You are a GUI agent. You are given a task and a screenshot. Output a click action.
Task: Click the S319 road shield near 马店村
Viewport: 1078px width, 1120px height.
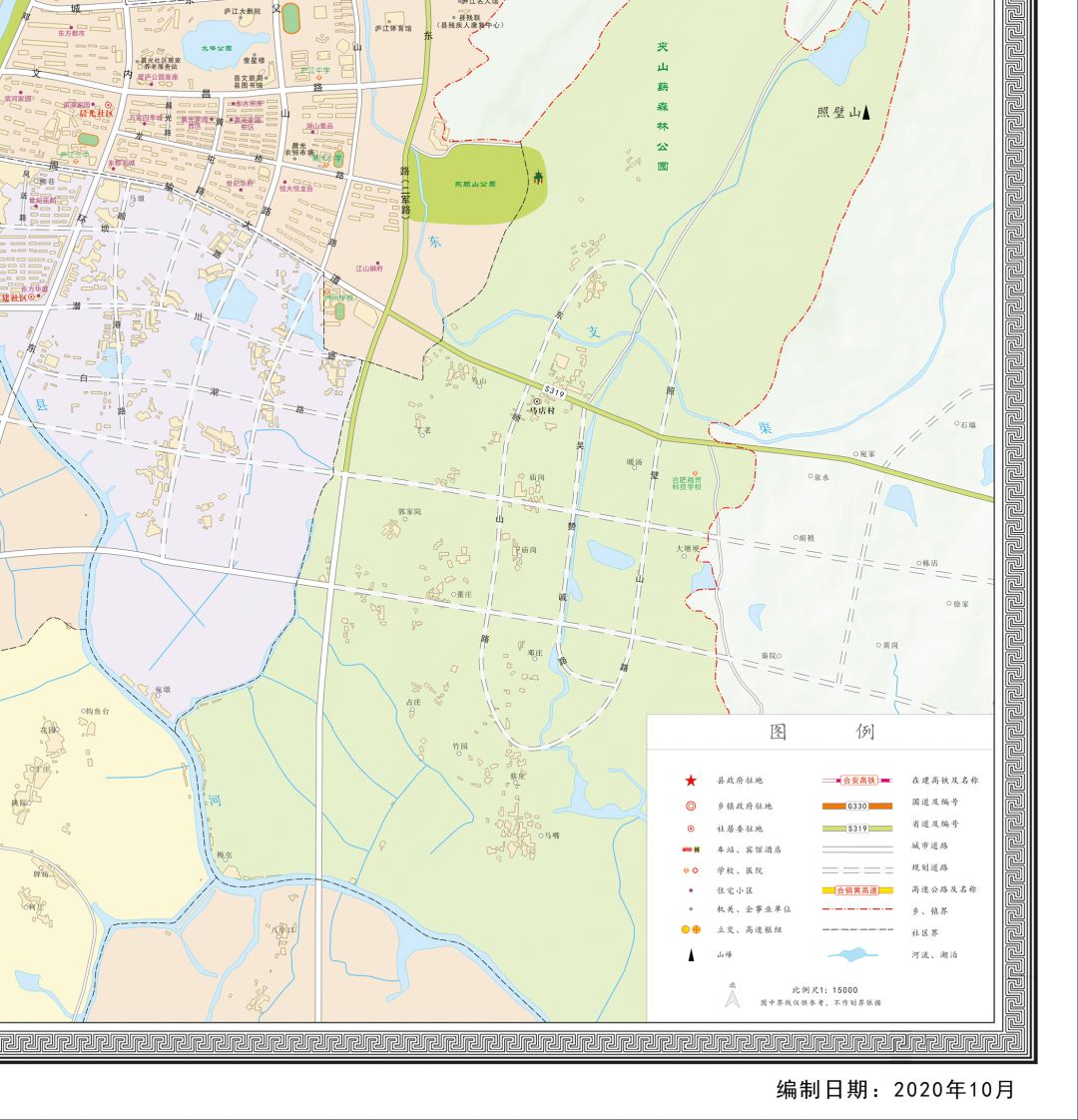tap(554, 391)
